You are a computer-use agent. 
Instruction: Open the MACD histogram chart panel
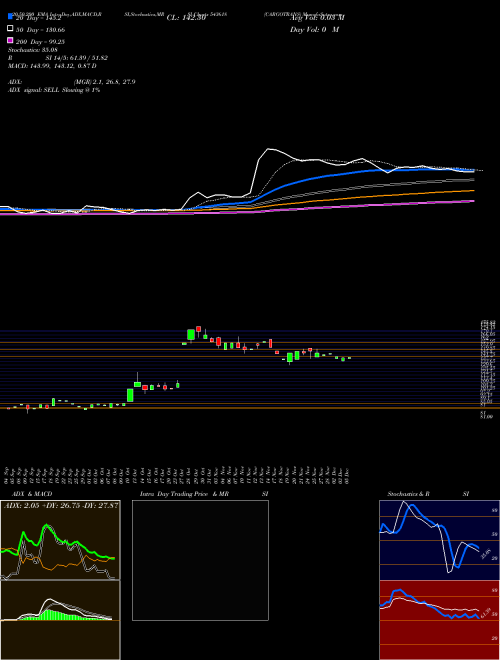pyautogui.click(x=60, y=620)
